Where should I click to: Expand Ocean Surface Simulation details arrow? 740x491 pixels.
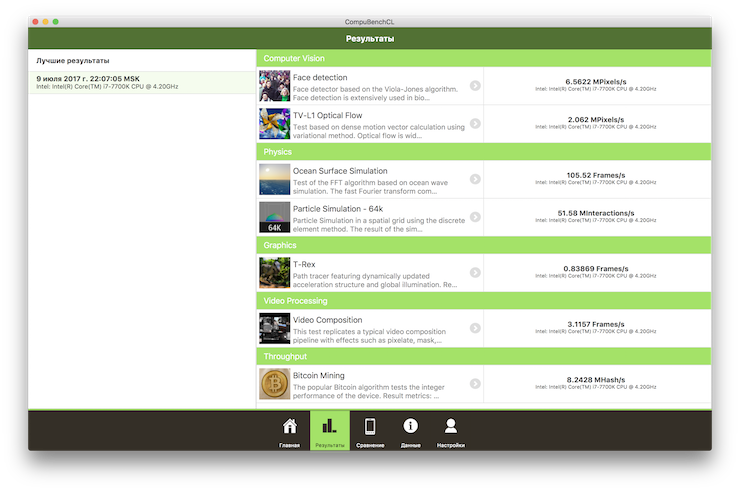tap(475, 179)
